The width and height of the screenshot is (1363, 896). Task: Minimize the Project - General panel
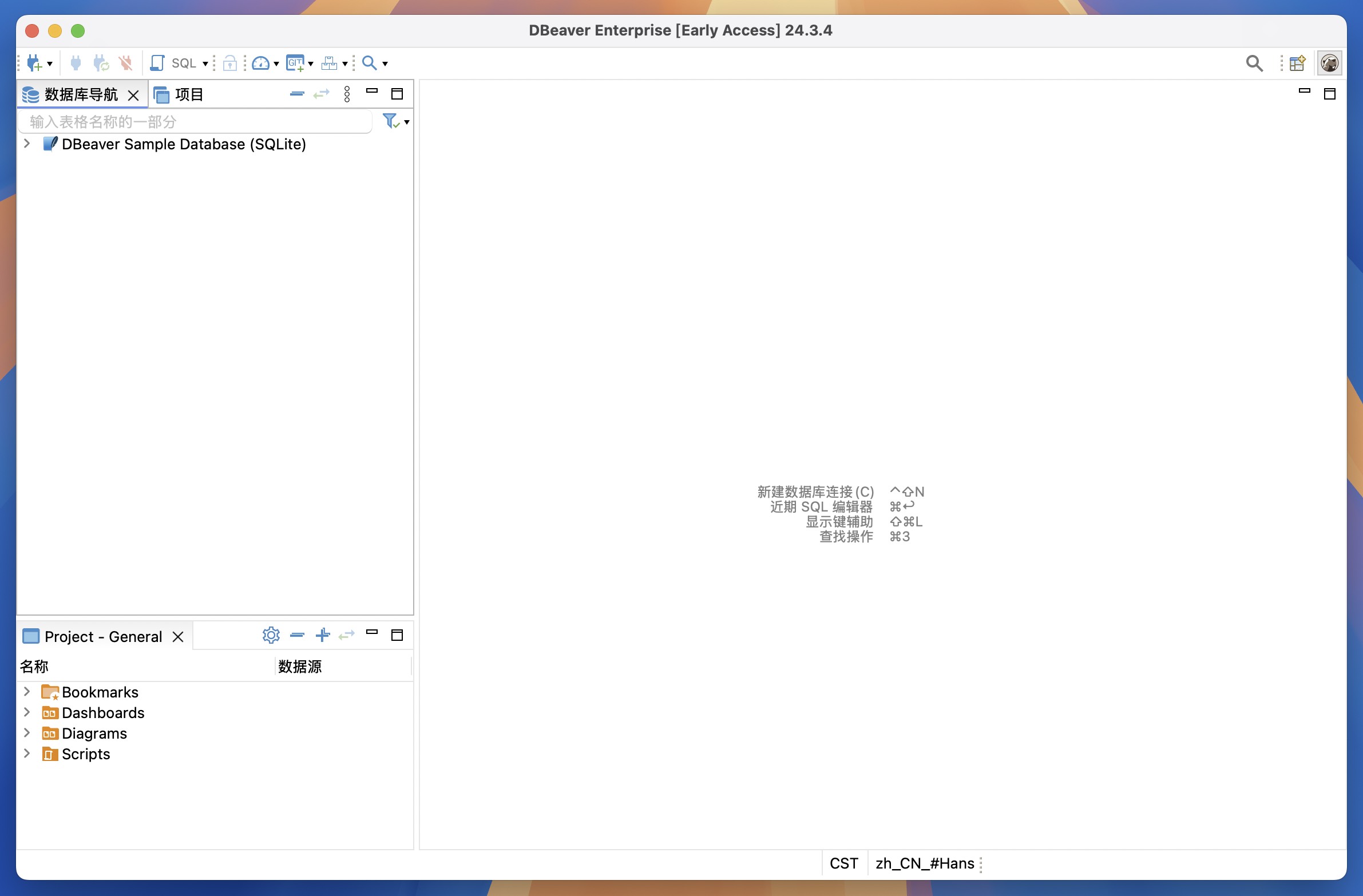pyautogui.click(x=373, y=632)
